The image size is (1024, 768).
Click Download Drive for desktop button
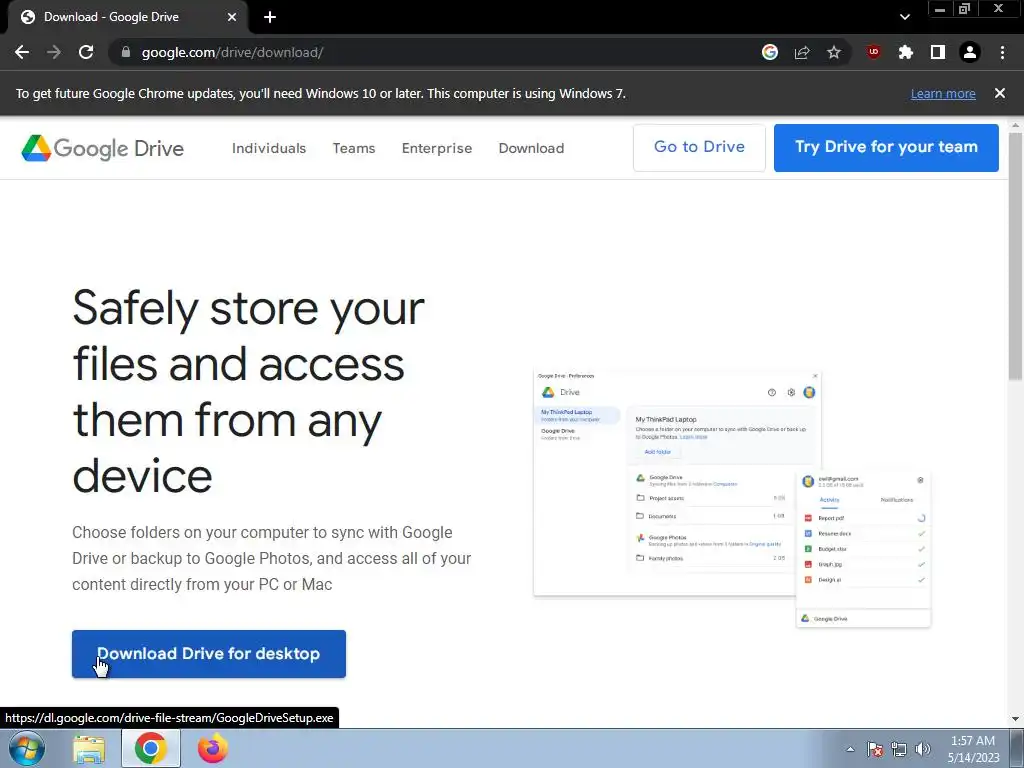point(209,654)
